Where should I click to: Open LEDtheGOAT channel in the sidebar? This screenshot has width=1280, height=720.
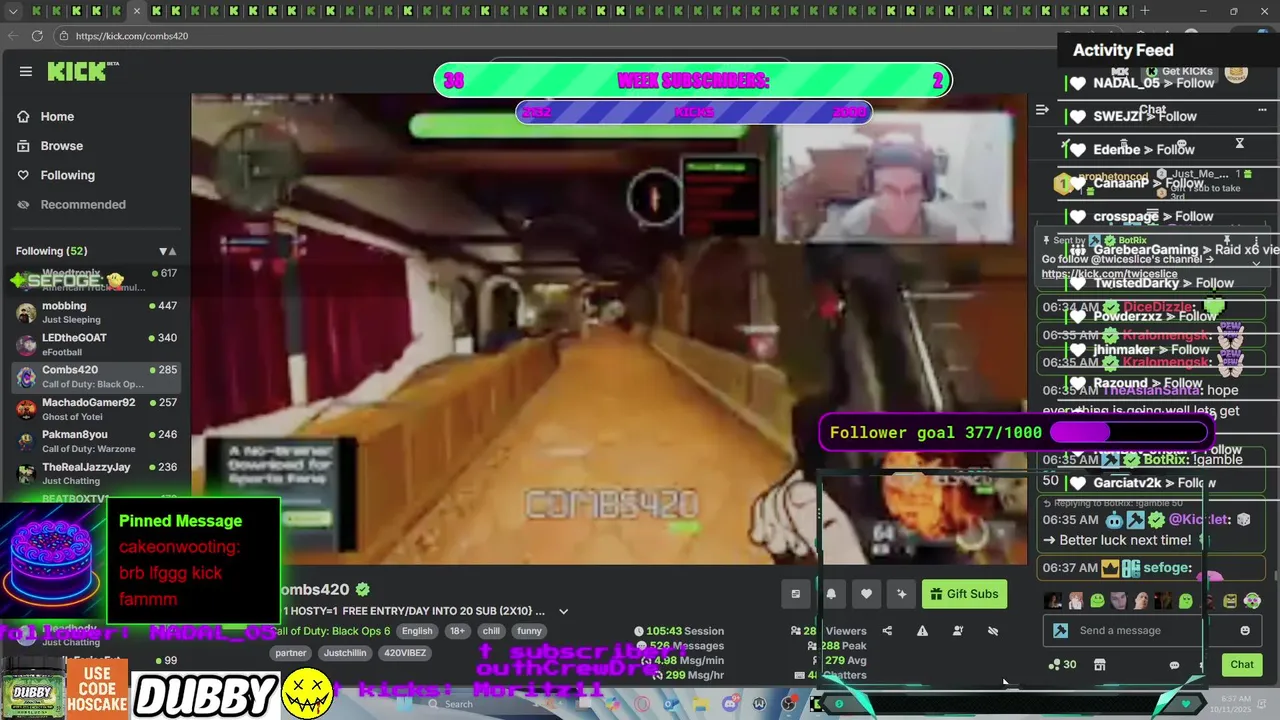coord(96,344)
